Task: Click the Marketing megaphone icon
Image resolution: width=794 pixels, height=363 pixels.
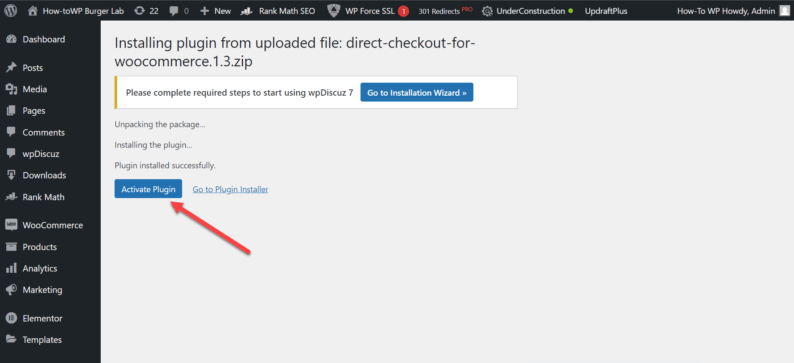Action: click(x=11, y=290)
